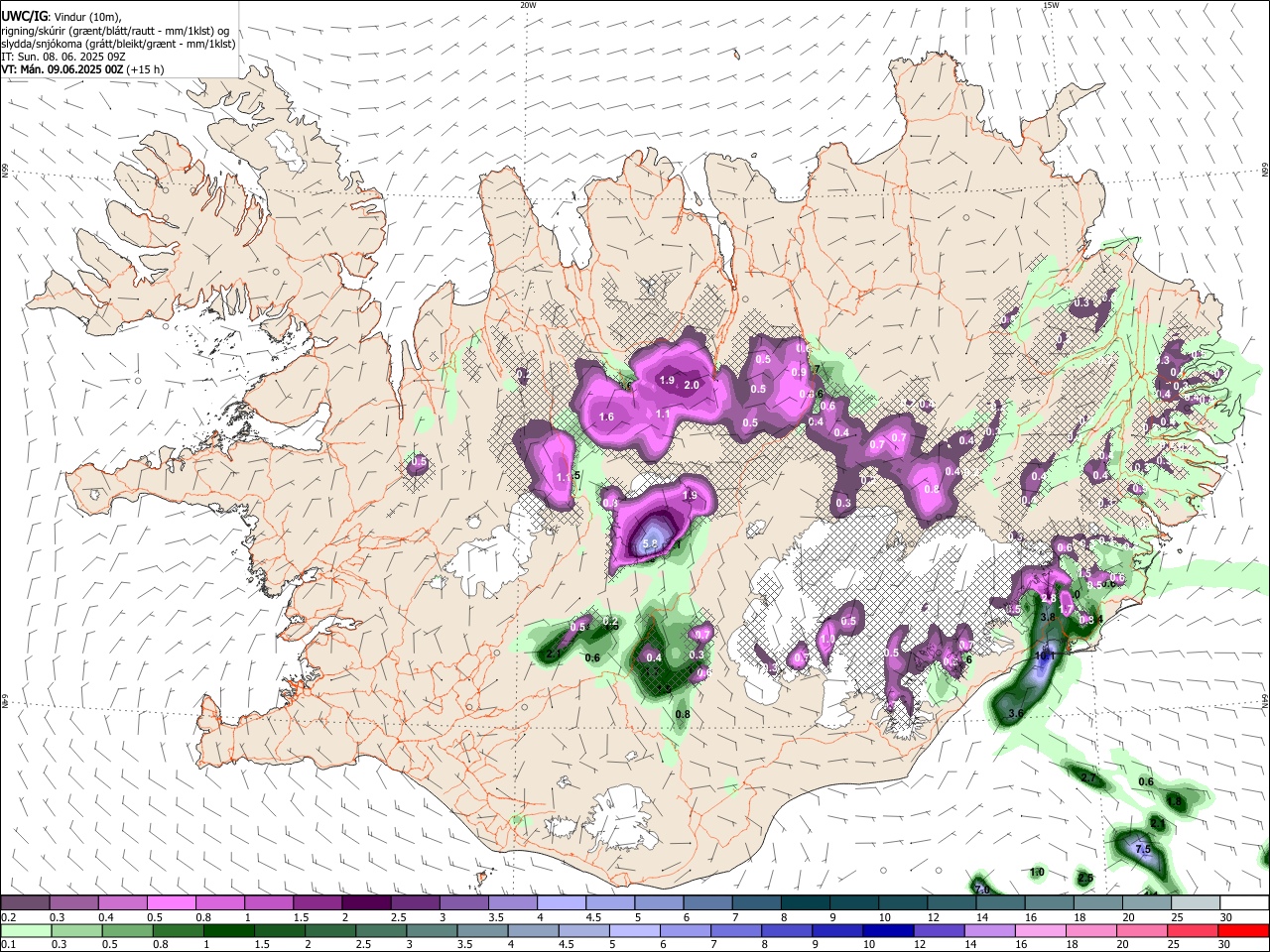The width and height of the screenshot is (1270, 952).
Task: Click the '1.1' value below 1.9 and 2.0
Action: pyautogui.click(x=663, y=414)
